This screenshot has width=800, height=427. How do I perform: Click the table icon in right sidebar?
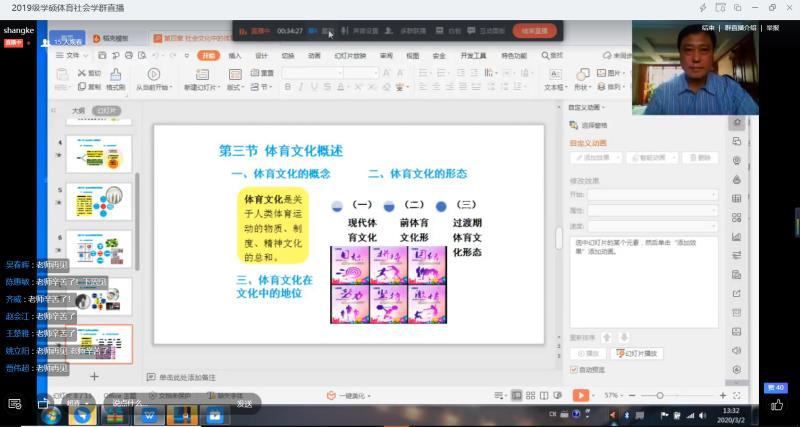click(x=736, y=199)
